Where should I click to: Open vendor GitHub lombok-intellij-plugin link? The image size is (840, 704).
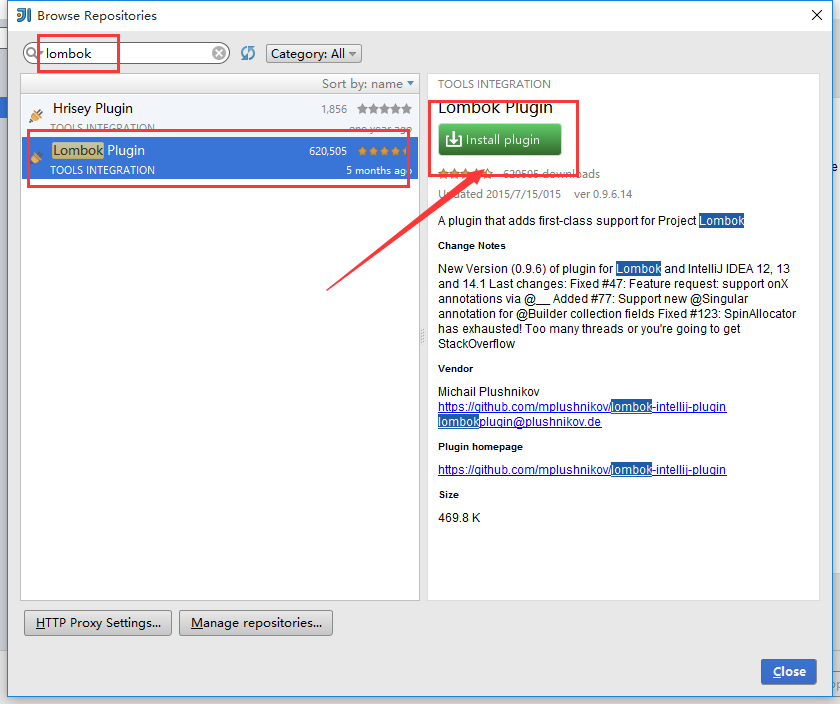pos(582,407)
